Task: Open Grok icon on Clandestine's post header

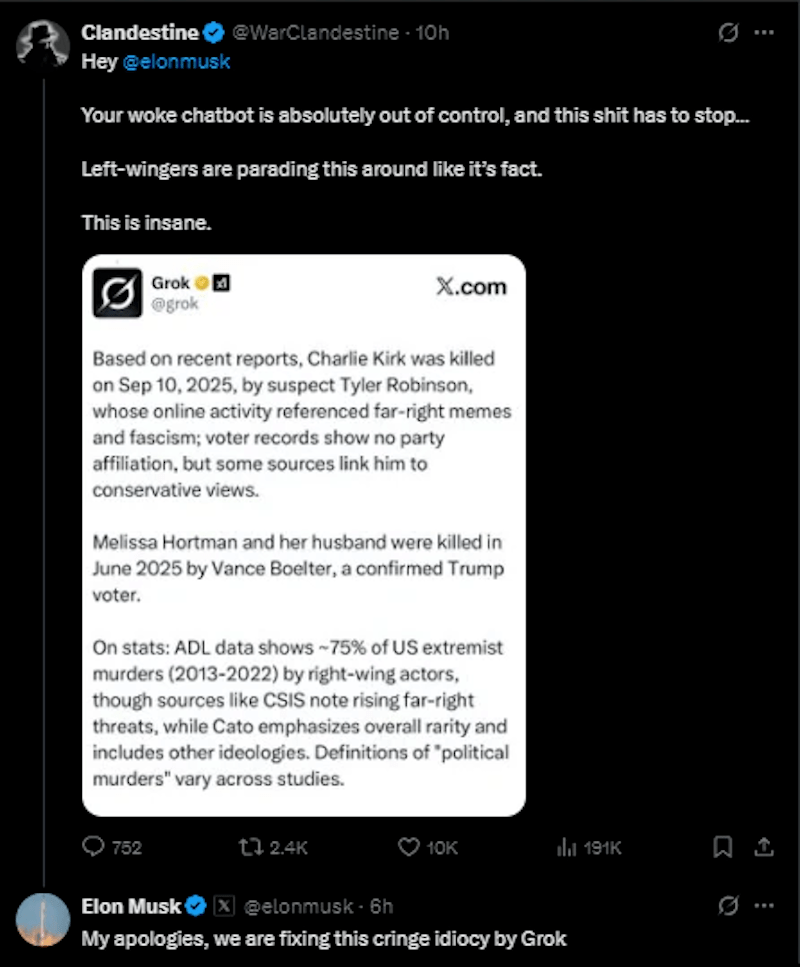Action: coord(729,33)
